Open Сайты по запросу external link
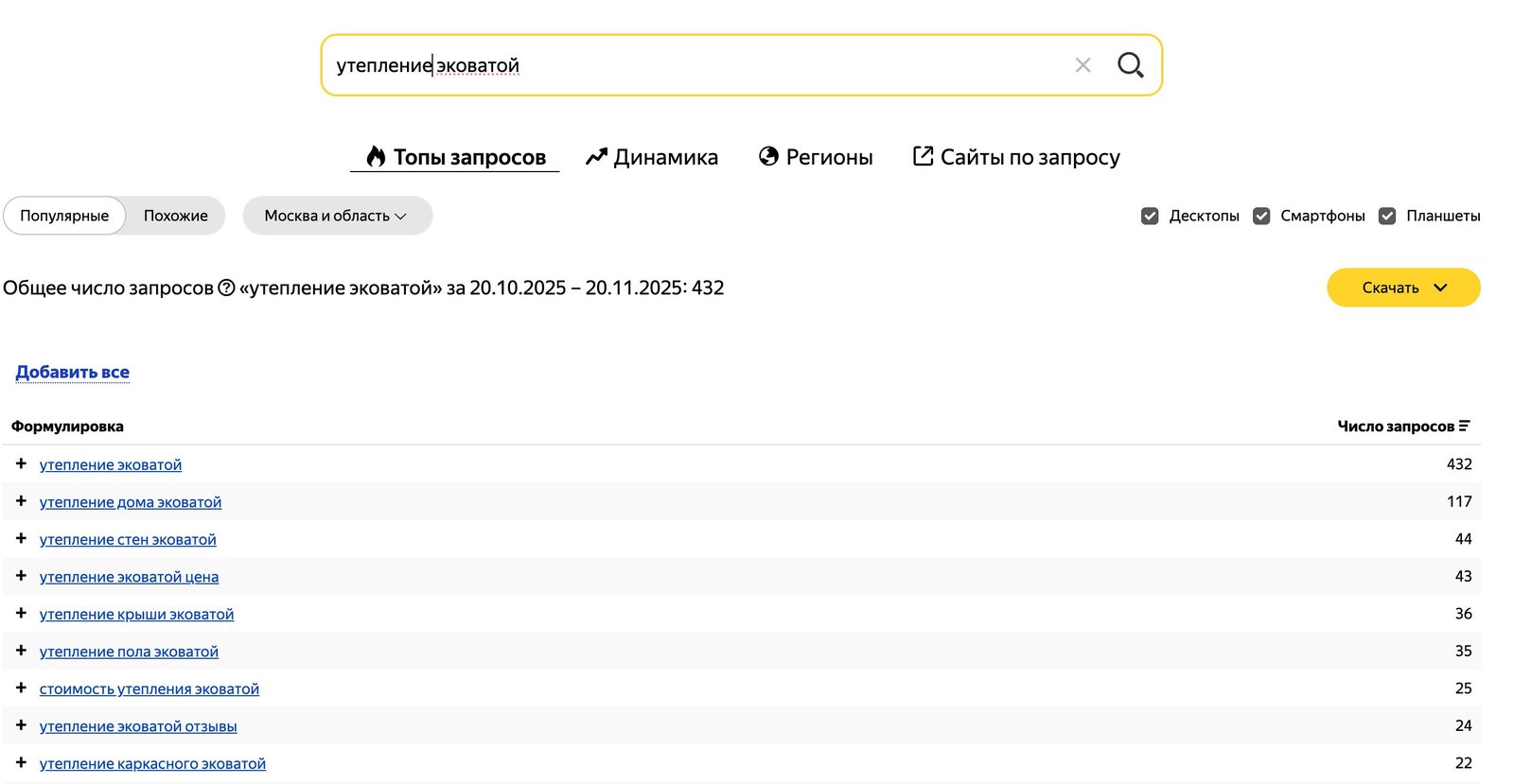 (x=1015, y=157)
